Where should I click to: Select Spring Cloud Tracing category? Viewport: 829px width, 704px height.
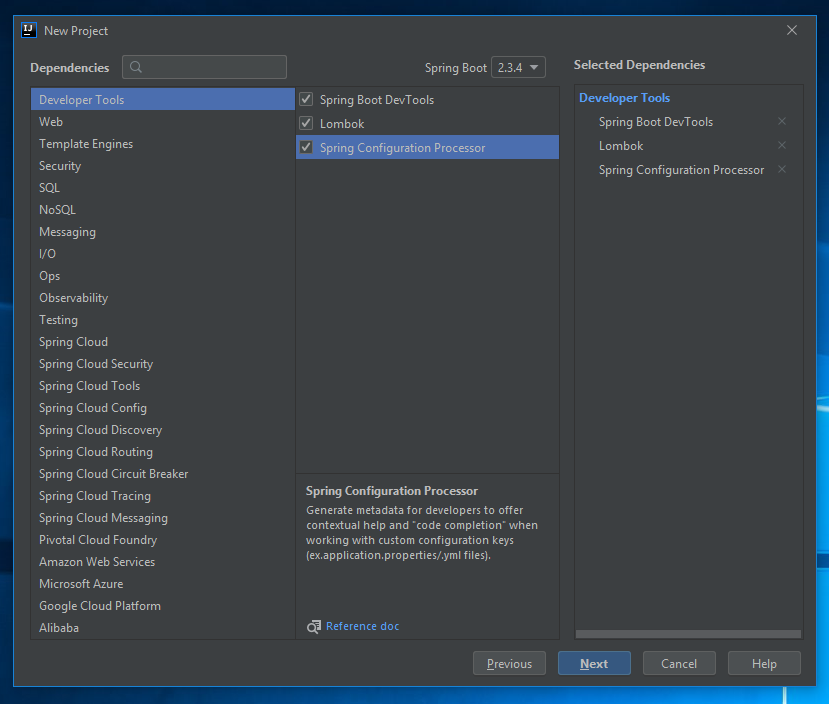click(163, 496)
